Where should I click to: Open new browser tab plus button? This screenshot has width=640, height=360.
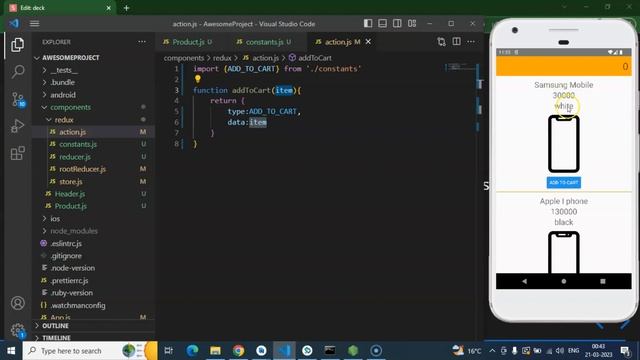126,8
